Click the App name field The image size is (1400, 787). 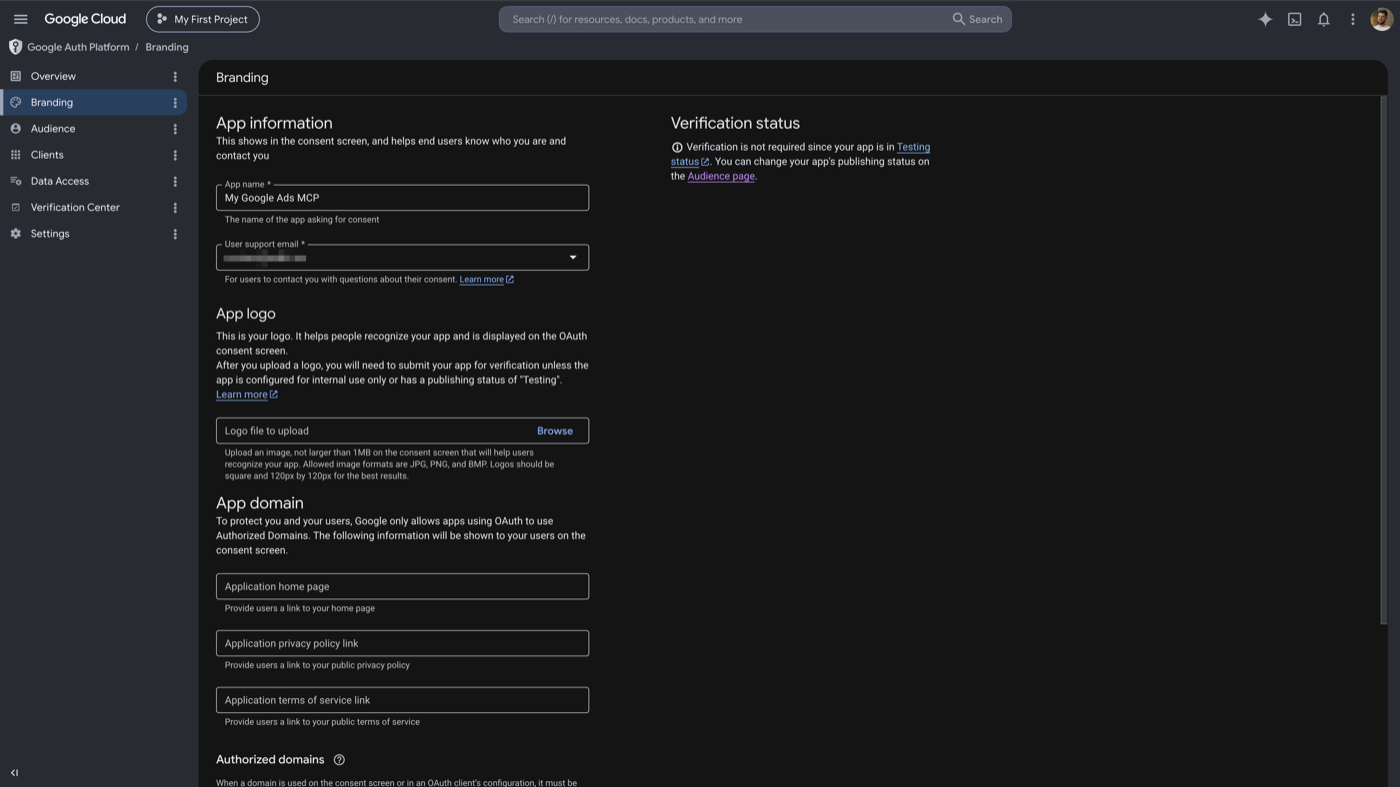tap(402, 197)
